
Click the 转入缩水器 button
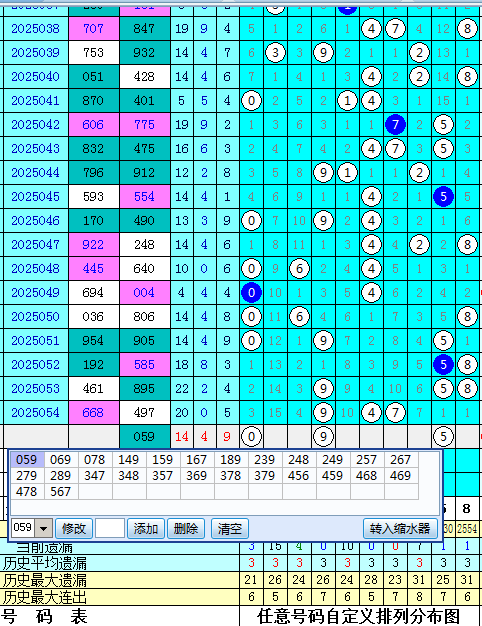pyautogui.click(x=400, y=529)
